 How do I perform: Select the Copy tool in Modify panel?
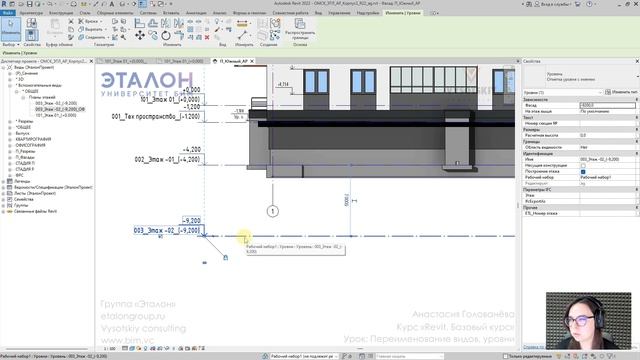153,36
